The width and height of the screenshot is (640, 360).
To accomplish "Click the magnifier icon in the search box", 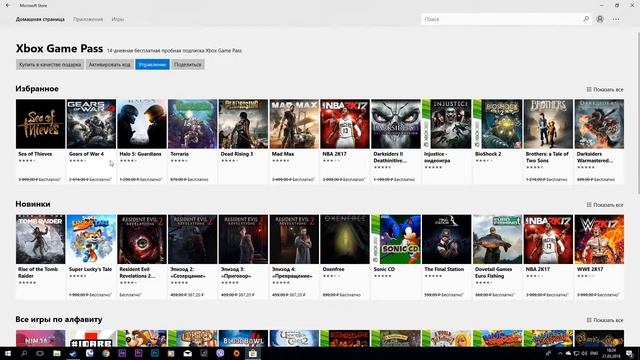I will [586, 19].
